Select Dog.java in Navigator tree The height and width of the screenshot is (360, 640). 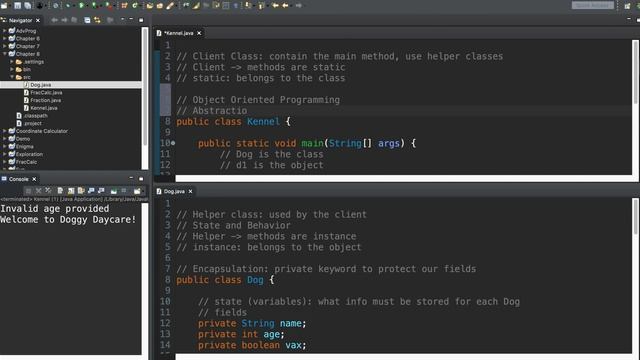click(41, 85)
